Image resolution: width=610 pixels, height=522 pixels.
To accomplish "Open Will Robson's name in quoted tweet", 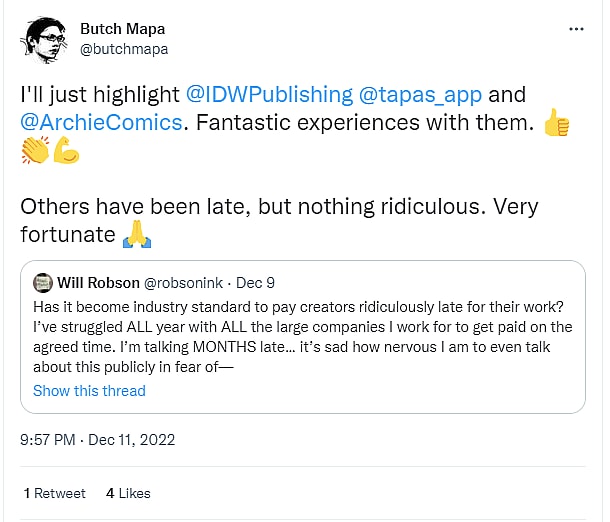I will click(99, 284).
